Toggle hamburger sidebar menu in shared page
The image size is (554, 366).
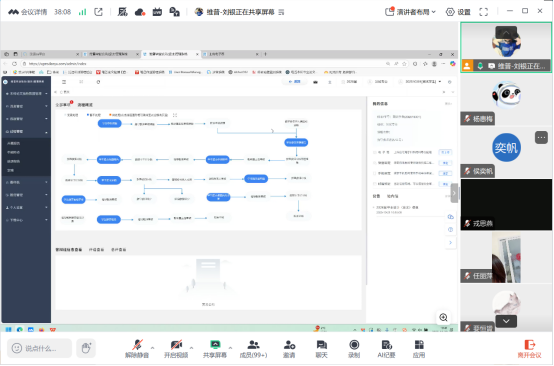64,82
